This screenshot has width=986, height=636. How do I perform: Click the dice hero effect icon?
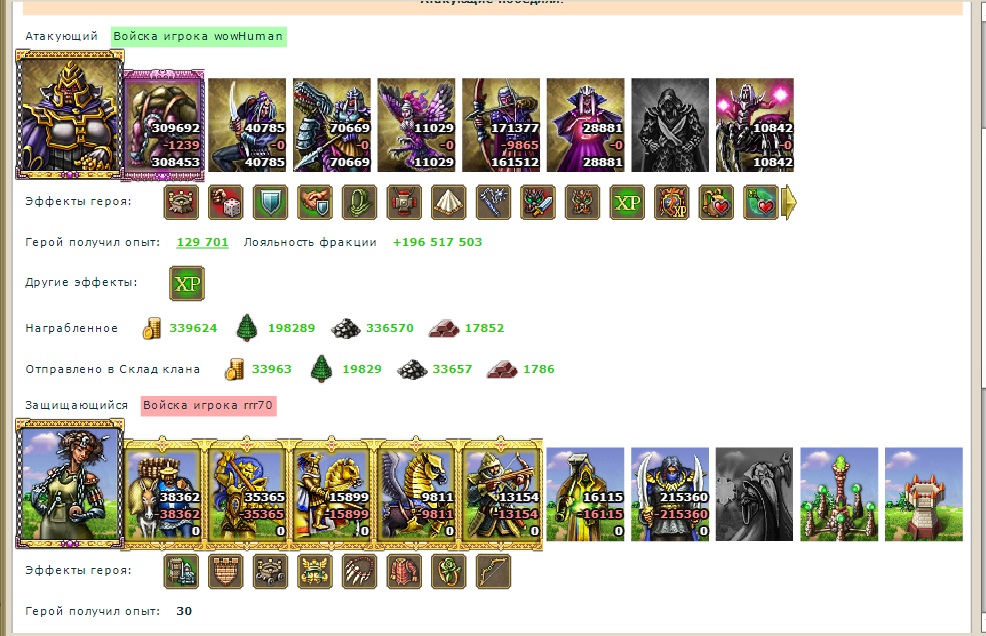click(226, 202)
